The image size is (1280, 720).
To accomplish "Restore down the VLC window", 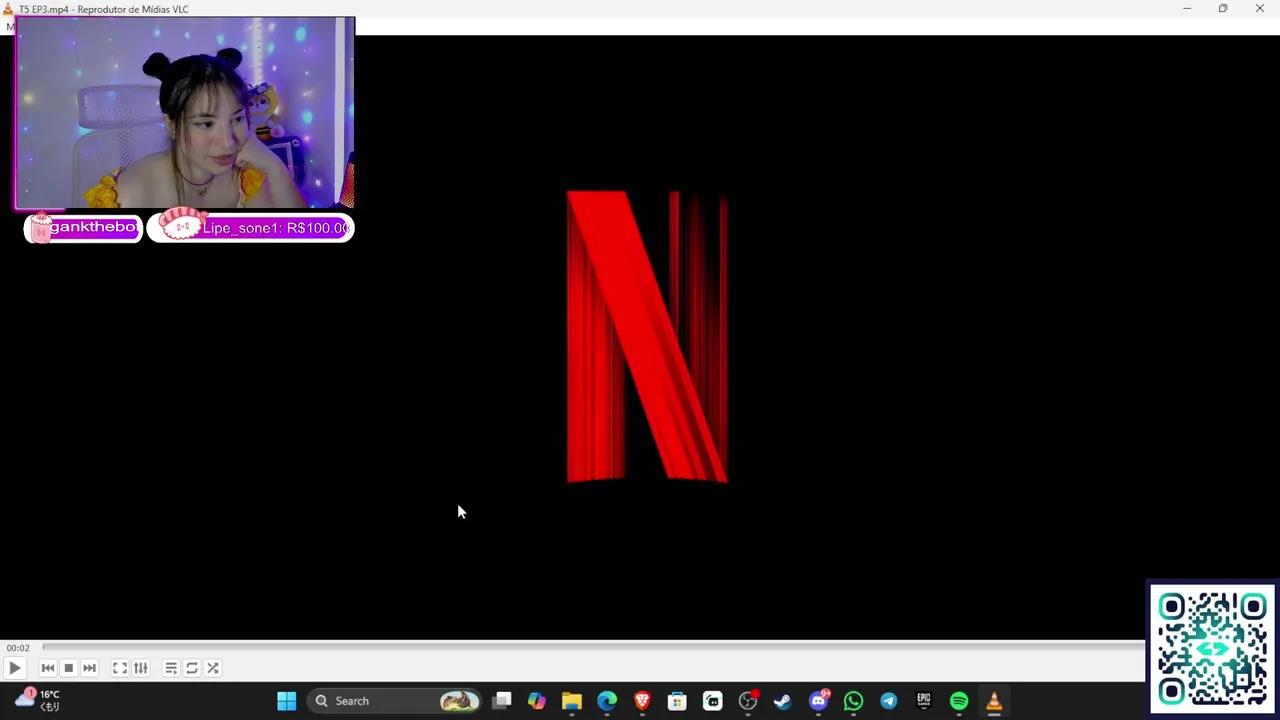I will click(x=1223, y=9).
